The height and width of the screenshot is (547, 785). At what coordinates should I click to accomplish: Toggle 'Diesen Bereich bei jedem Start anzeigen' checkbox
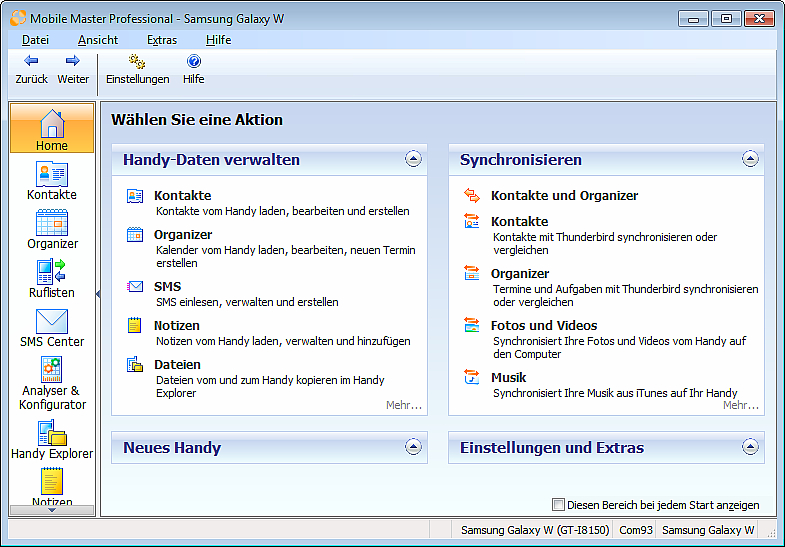pos(558,504)
